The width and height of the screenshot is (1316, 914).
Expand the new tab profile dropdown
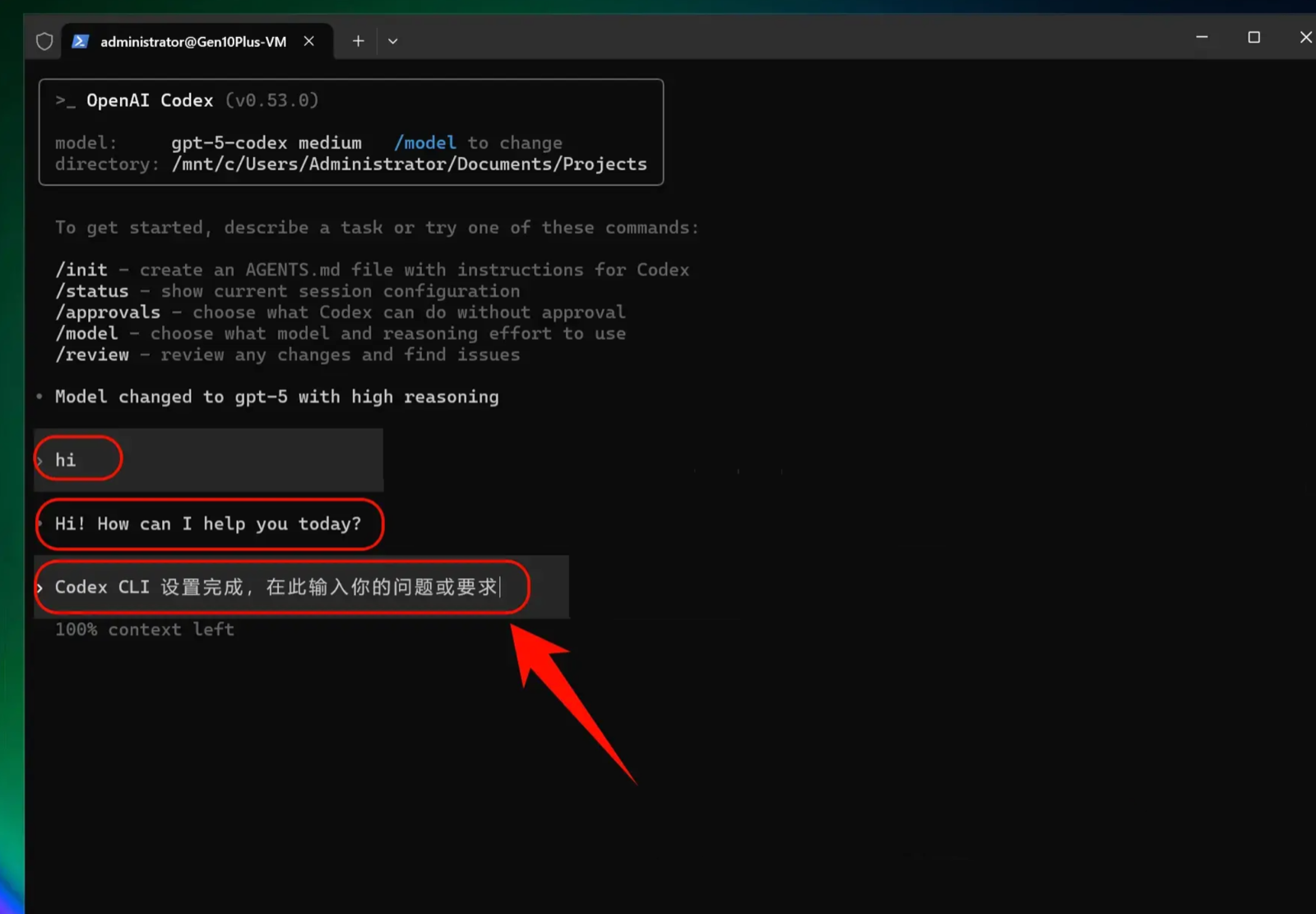tap(393, 41)
